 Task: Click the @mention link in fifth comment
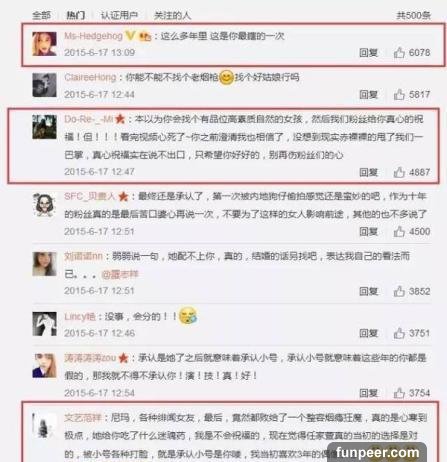[x=120, y=274]
